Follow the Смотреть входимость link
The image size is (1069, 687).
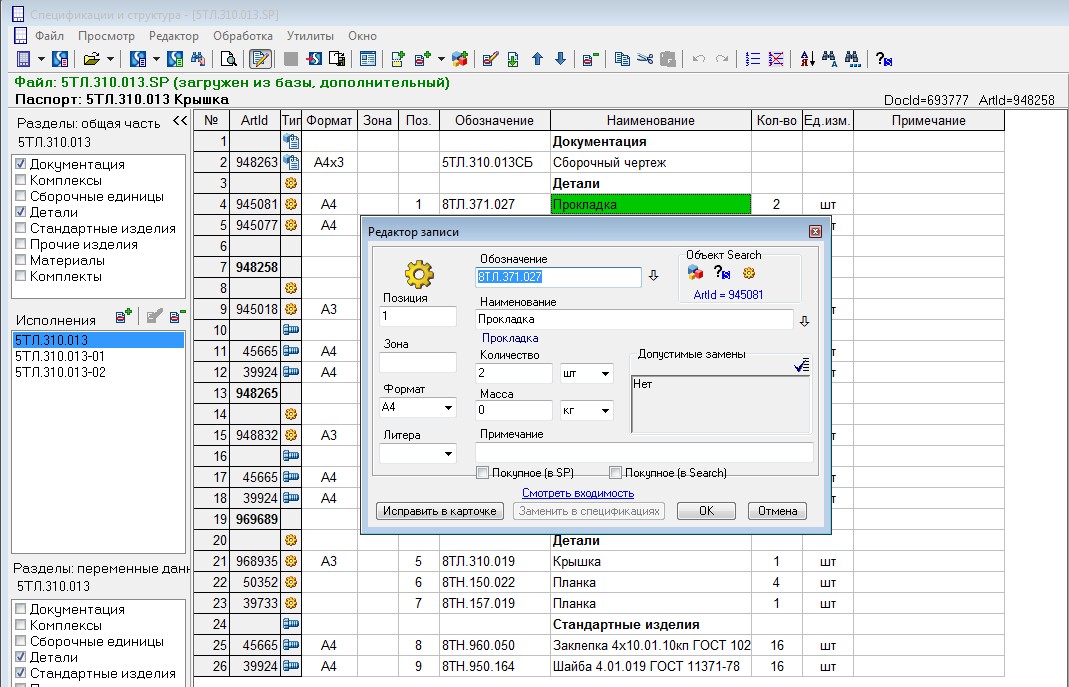click(577, 493)
